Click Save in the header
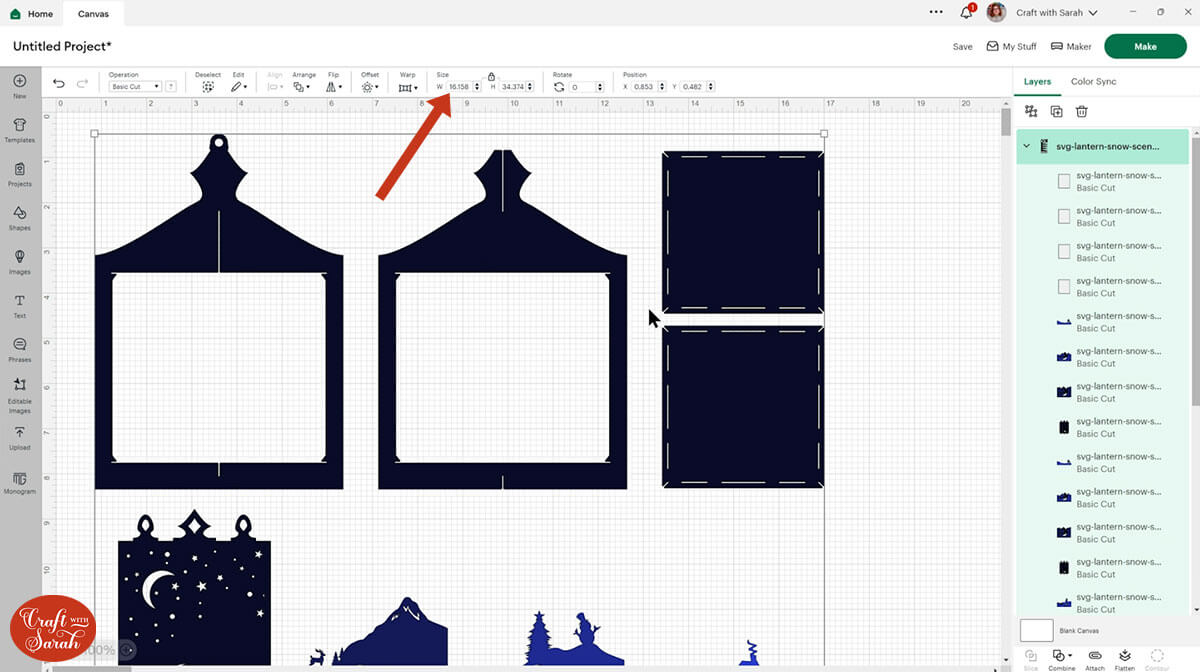The image size is (1200, 672). pyautogui.click(x=962, y=46)
